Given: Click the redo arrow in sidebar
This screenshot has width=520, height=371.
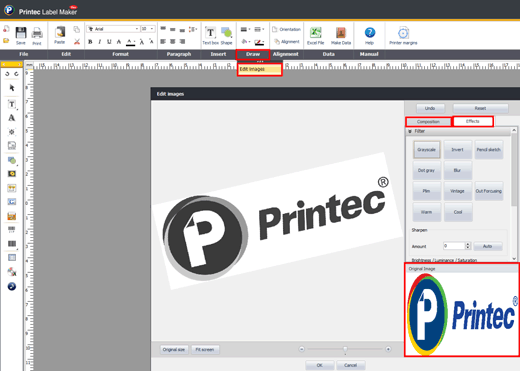Looking at the screenshot, I should click(x=16, y=74).
